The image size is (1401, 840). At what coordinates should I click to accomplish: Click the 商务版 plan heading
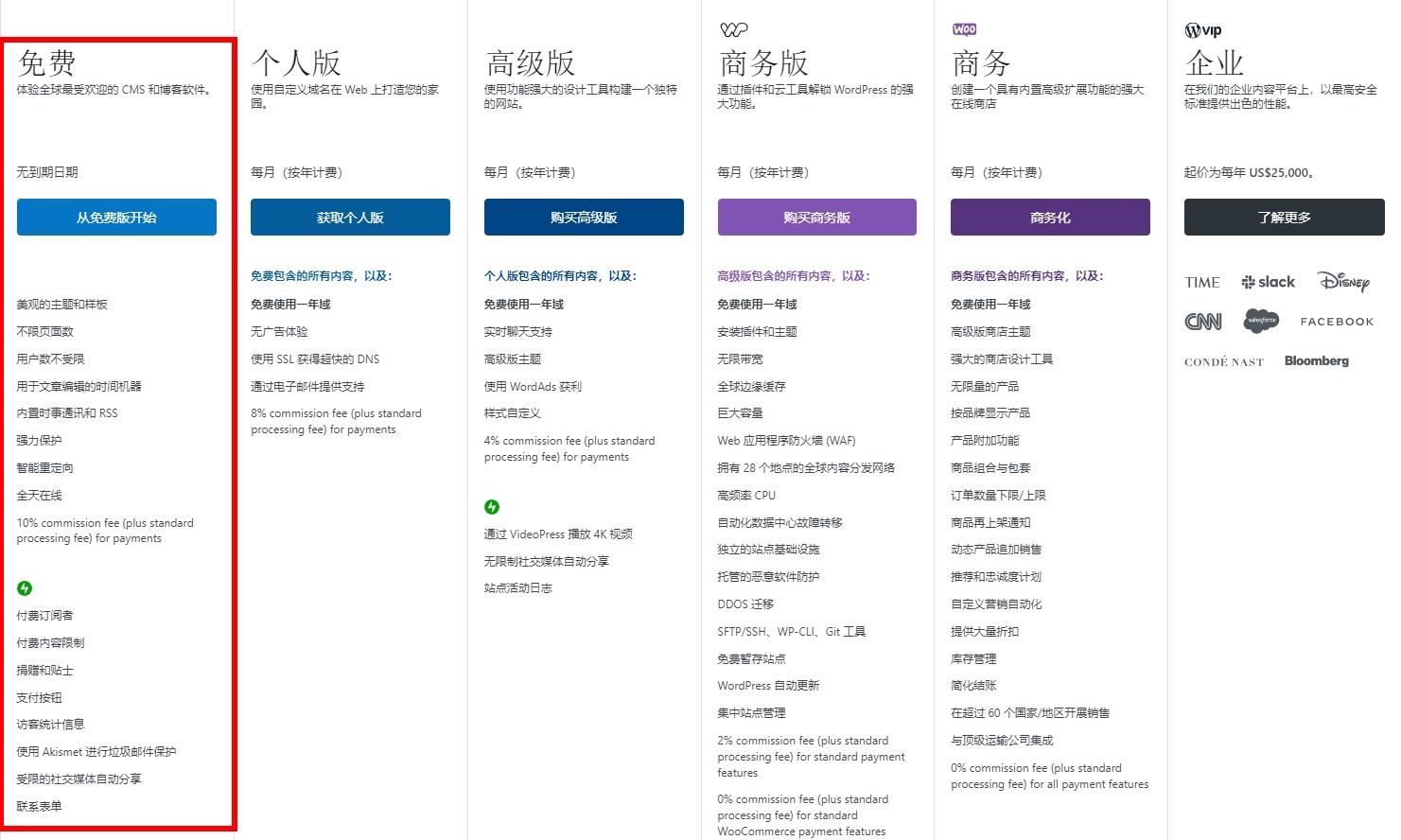763,63
